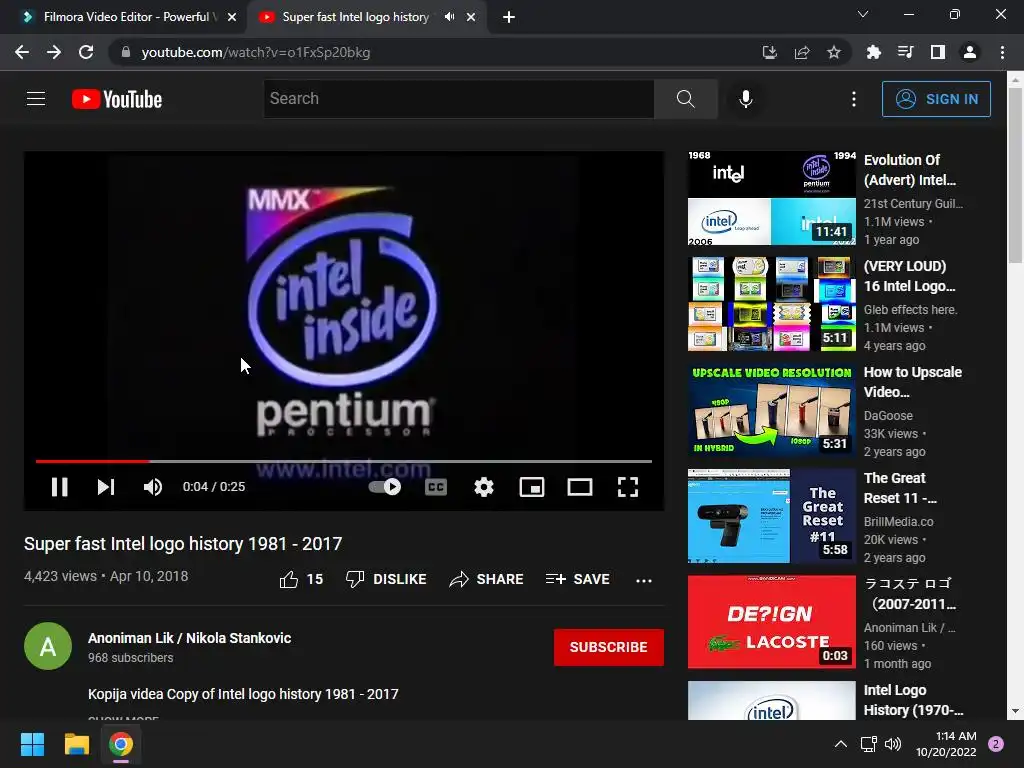Screen dimensions: 1024x768
Task: Open Chrome extensions puzzle icon
Action: [873, 52]
